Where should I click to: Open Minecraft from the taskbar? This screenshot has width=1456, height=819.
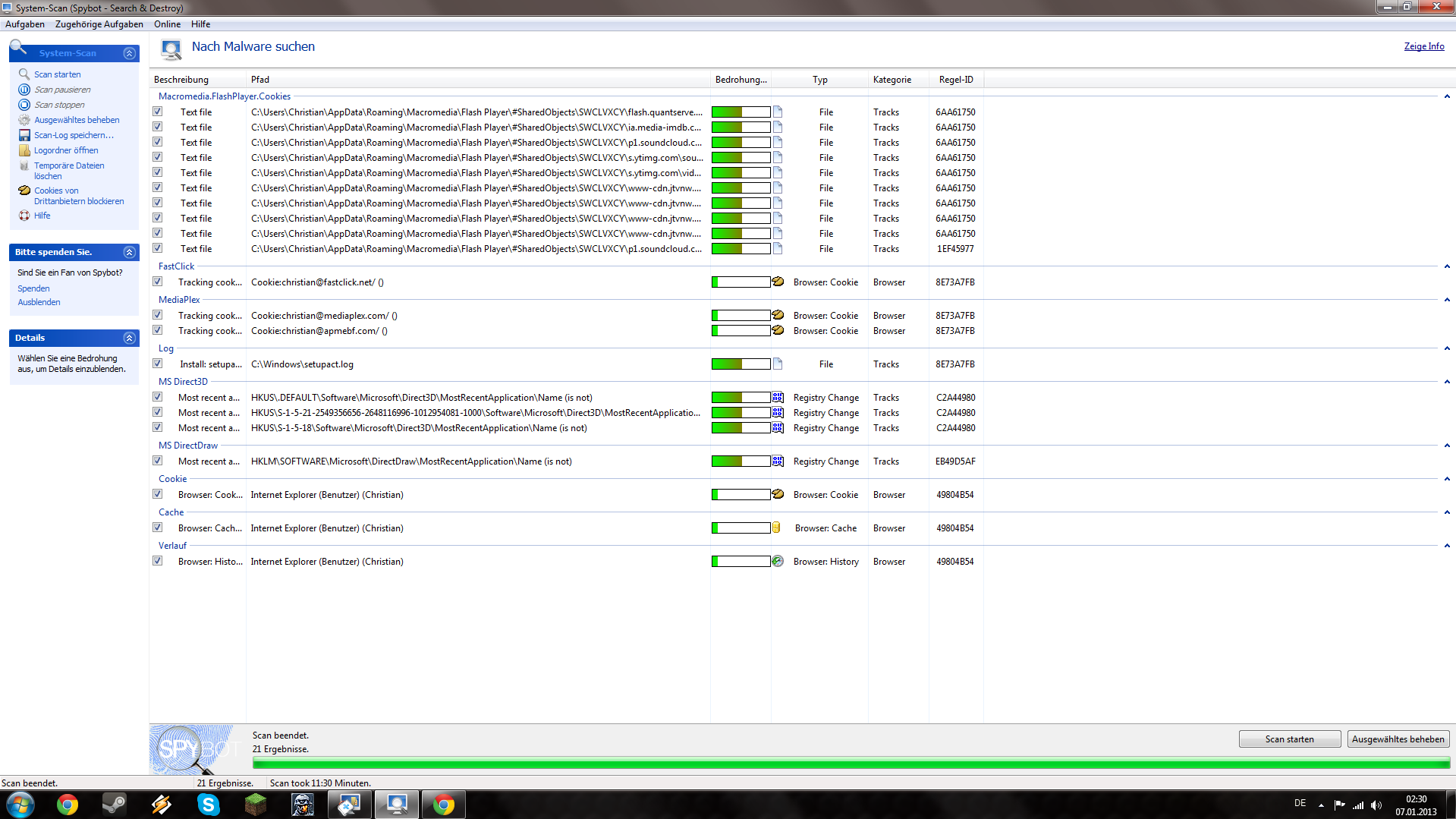click(255, 805)
